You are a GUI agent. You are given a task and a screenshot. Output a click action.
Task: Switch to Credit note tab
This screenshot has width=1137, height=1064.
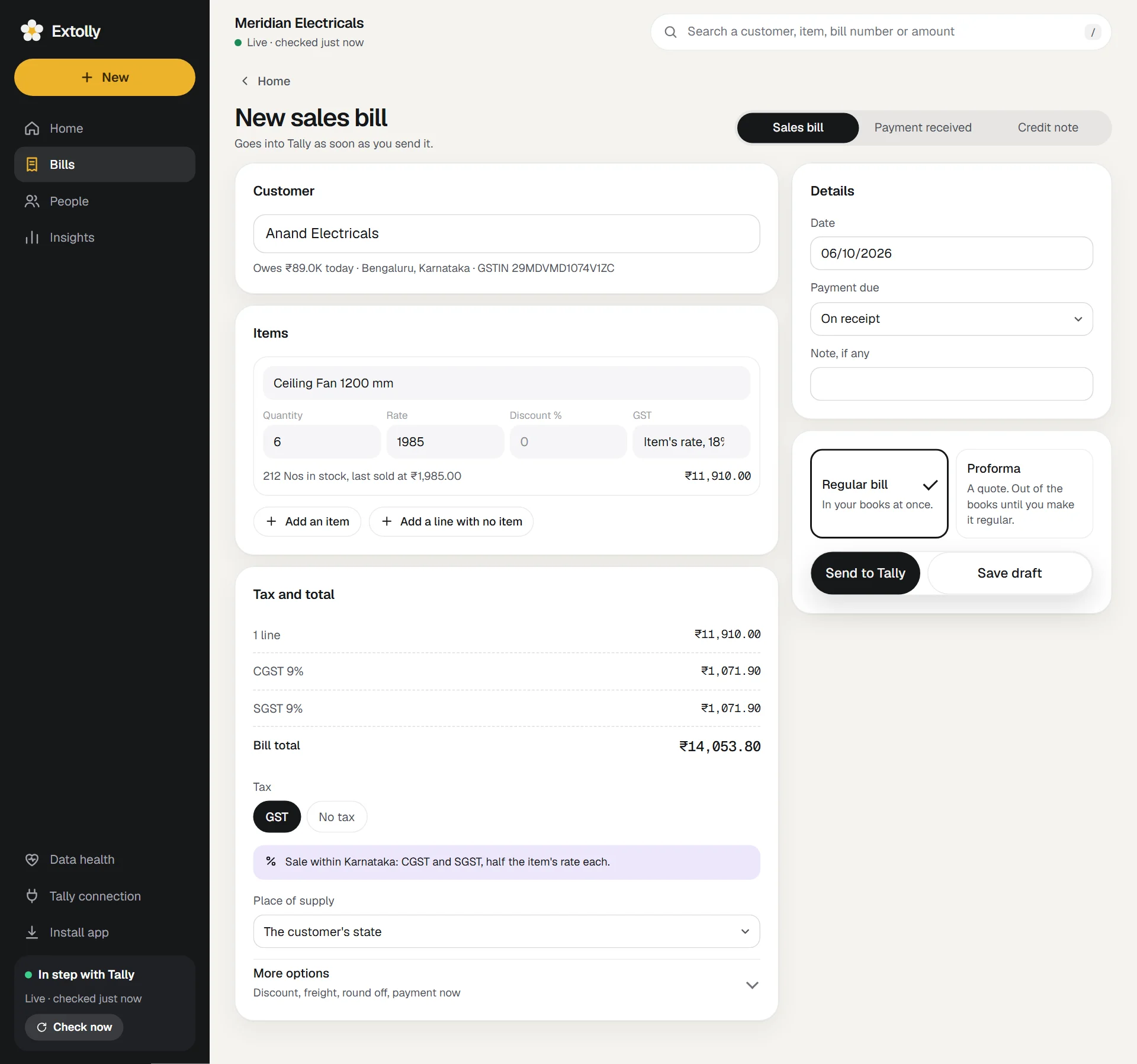click(x=1048, y=127)
